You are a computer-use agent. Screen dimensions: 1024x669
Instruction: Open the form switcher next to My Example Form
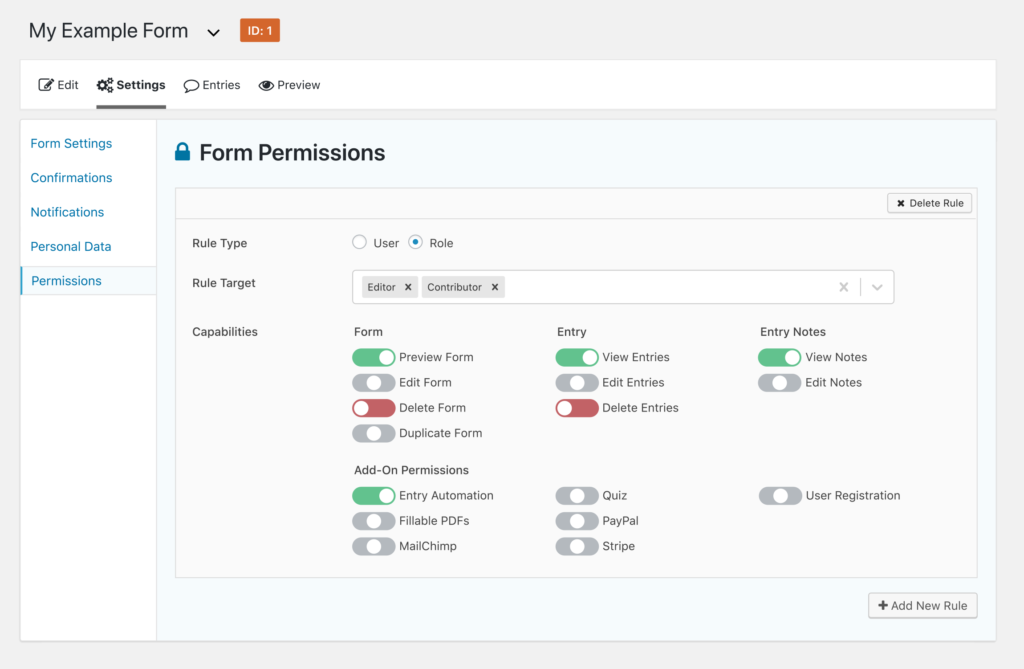[213, 31]
